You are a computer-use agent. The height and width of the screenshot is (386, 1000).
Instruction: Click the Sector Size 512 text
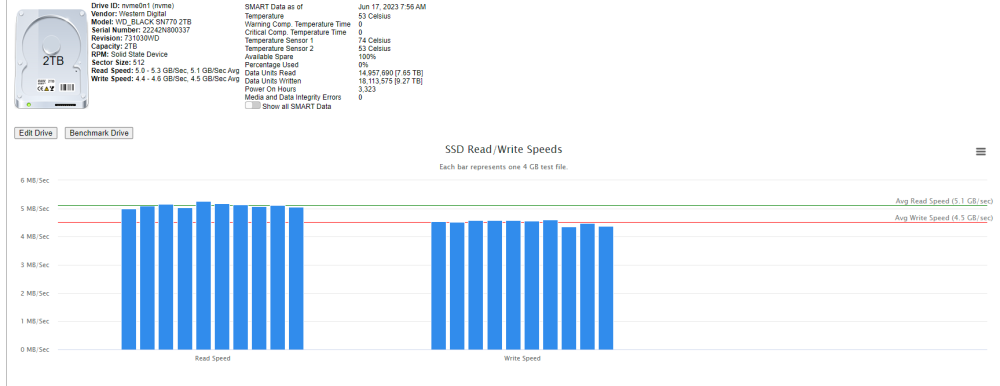click(118, 63)
